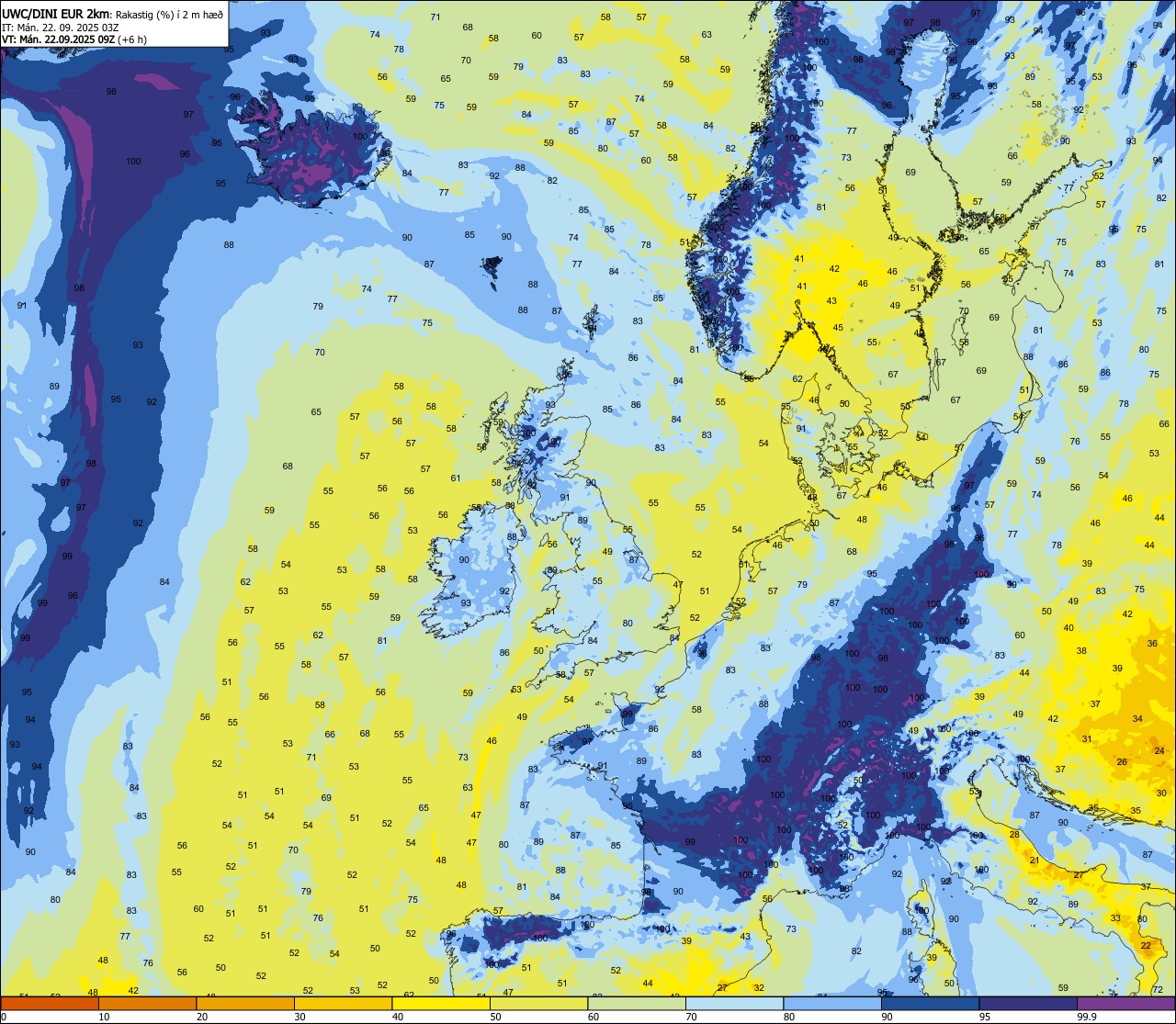Viewport: 1176px width, 1024px height.
Task: Click the legend color between 50 and 60
Action: point(538,1004)
